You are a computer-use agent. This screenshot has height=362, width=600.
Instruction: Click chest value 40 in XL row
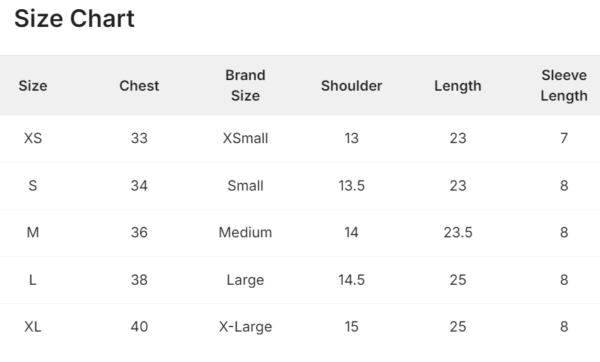click(139, 327)
